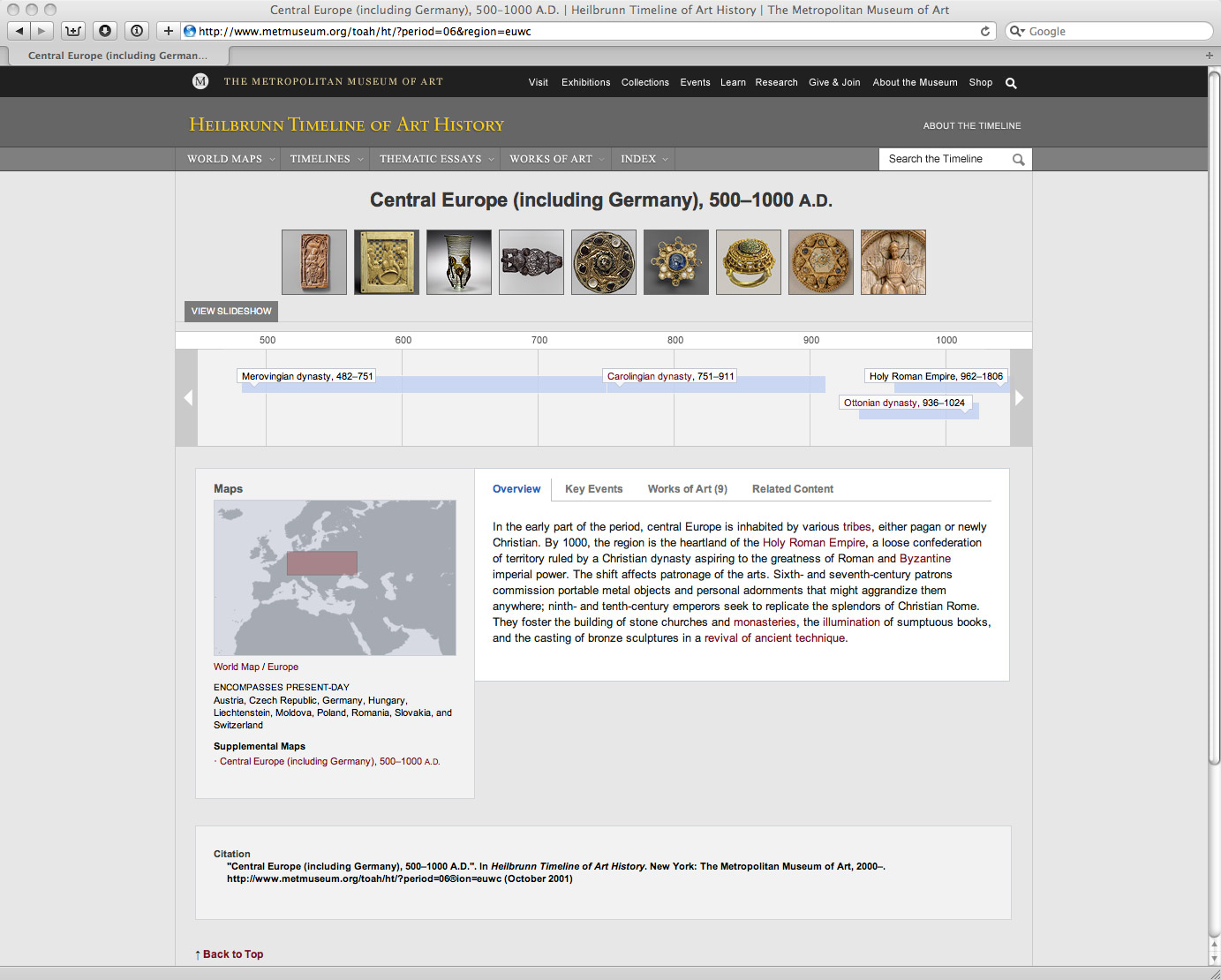Follow the tribes link in overview
The height and width of the screenshot is (980, 1221).
[856, 527]
